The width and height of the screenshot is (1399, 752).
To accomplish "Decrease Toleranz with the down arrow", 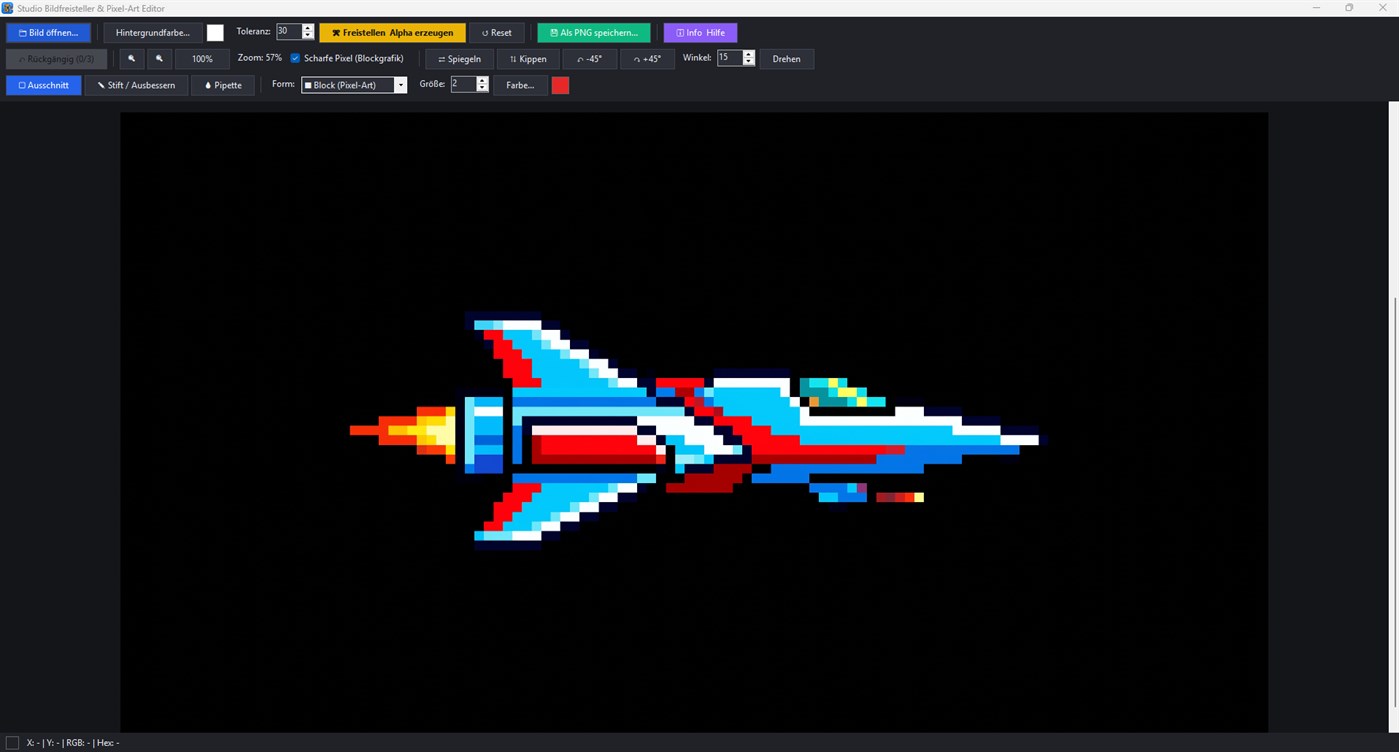I will click(308, 36).
